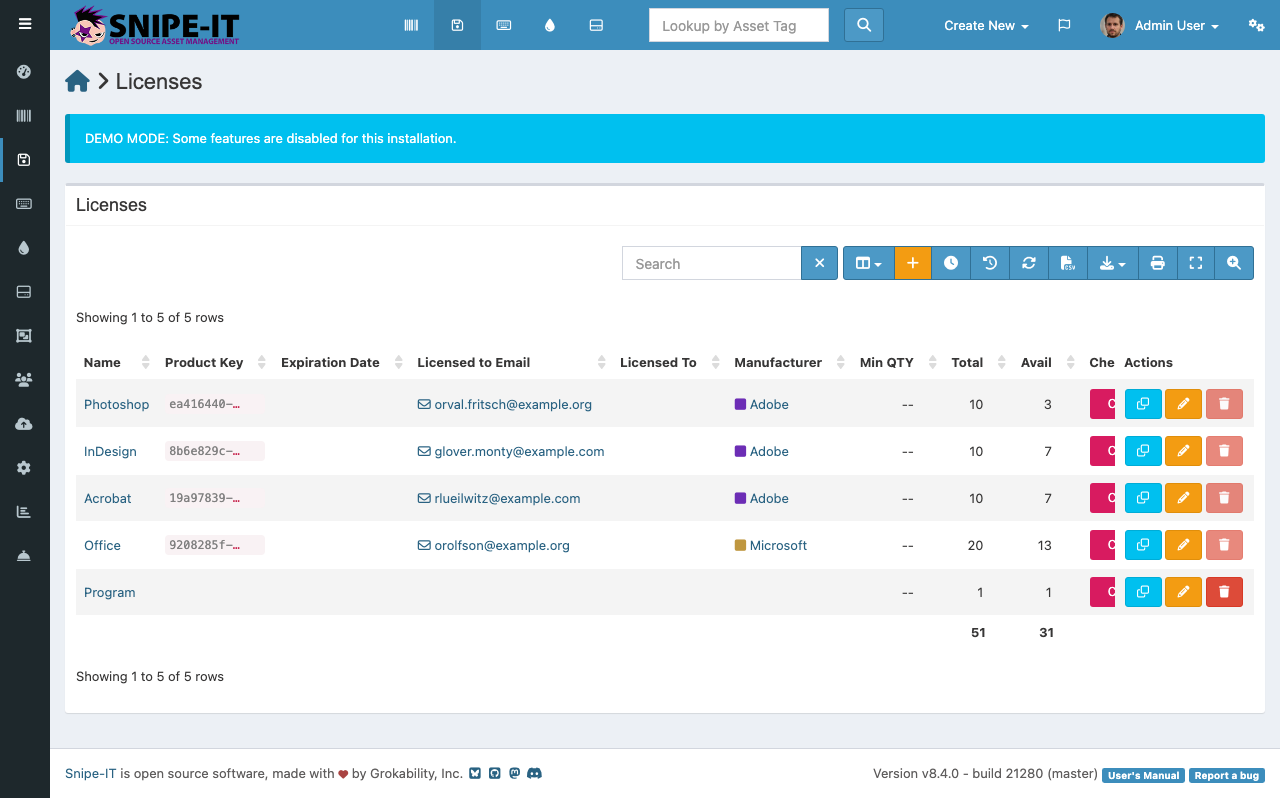
Task: Open People icon in sidebar
Action: pyautogui.click(x=24, y=380)
